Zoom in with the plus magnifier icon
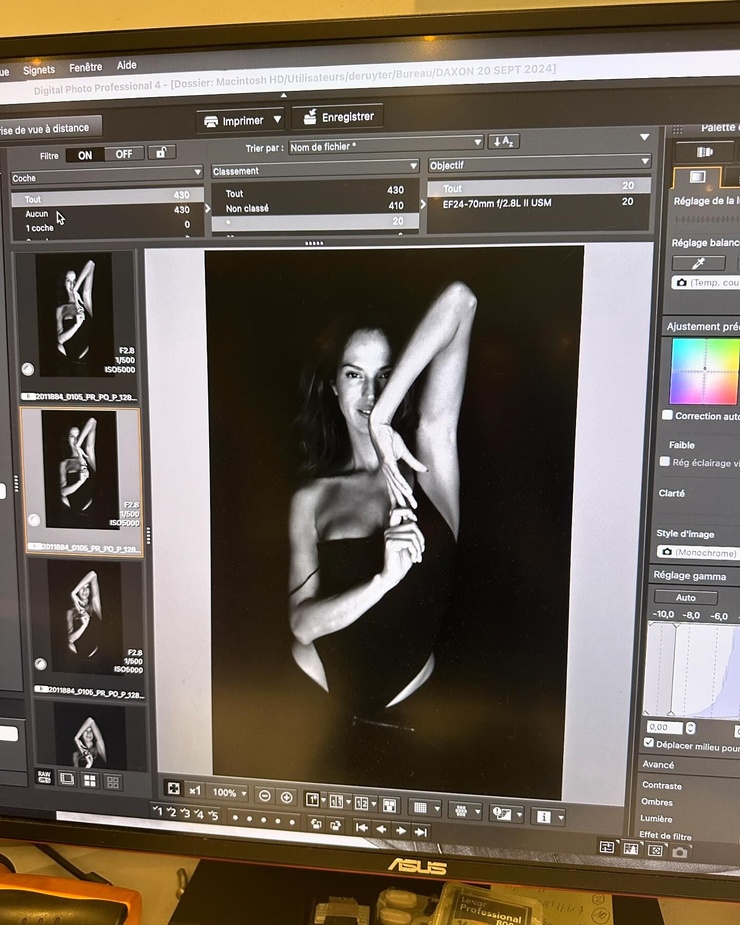 click(286, 798)
